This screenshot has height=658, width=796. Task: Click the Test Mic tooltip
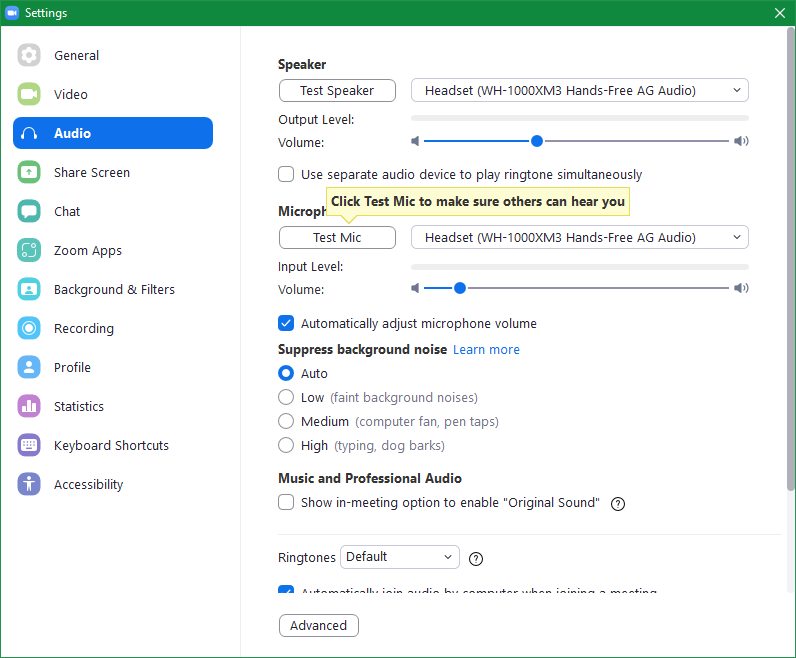(x=478, y=202)
